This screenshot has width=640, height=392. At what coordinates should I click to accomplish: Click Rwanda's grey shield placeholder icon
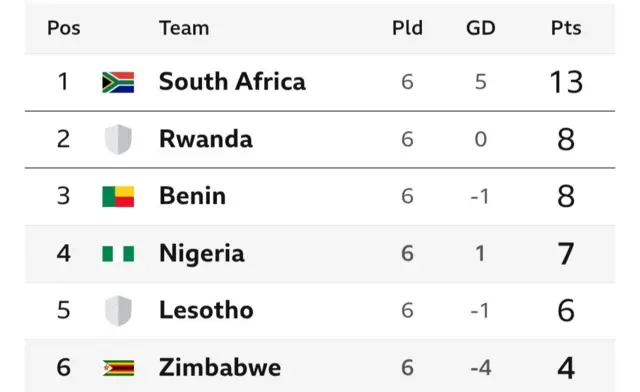(x=118, y=139)
